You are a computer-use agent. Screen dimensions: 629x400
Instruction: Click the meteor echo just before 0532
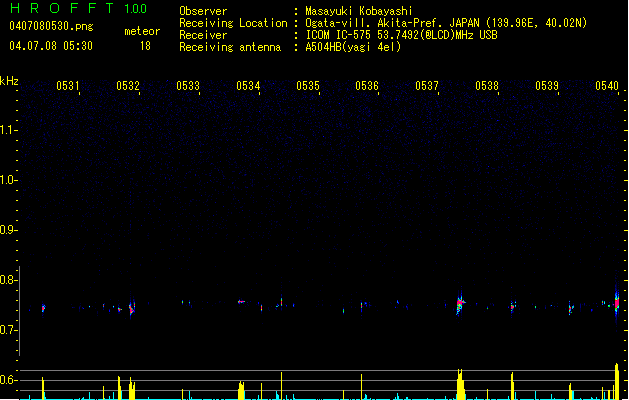(x=132, y=309)
